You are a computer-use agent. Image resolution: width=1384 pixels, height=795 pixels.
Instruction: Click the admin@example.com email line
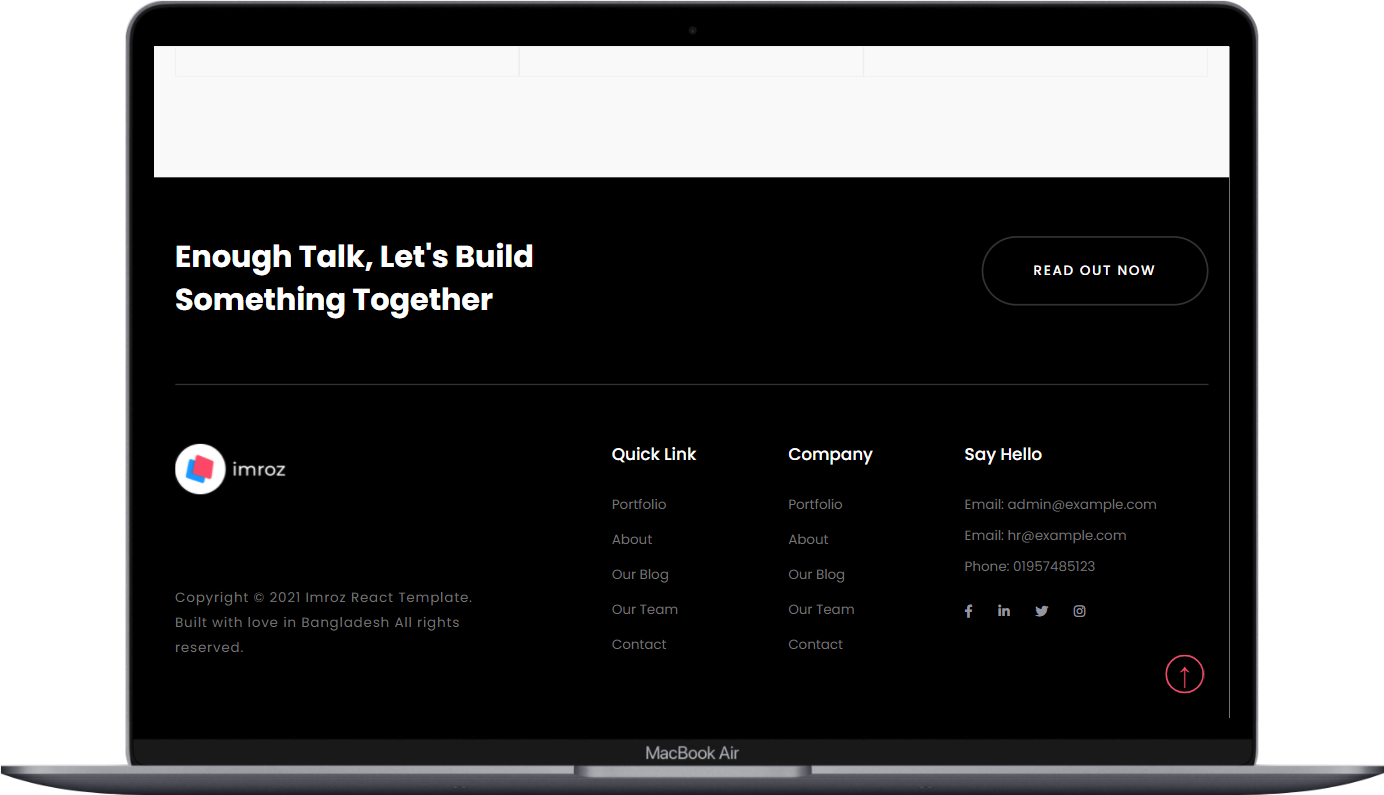1060,505
